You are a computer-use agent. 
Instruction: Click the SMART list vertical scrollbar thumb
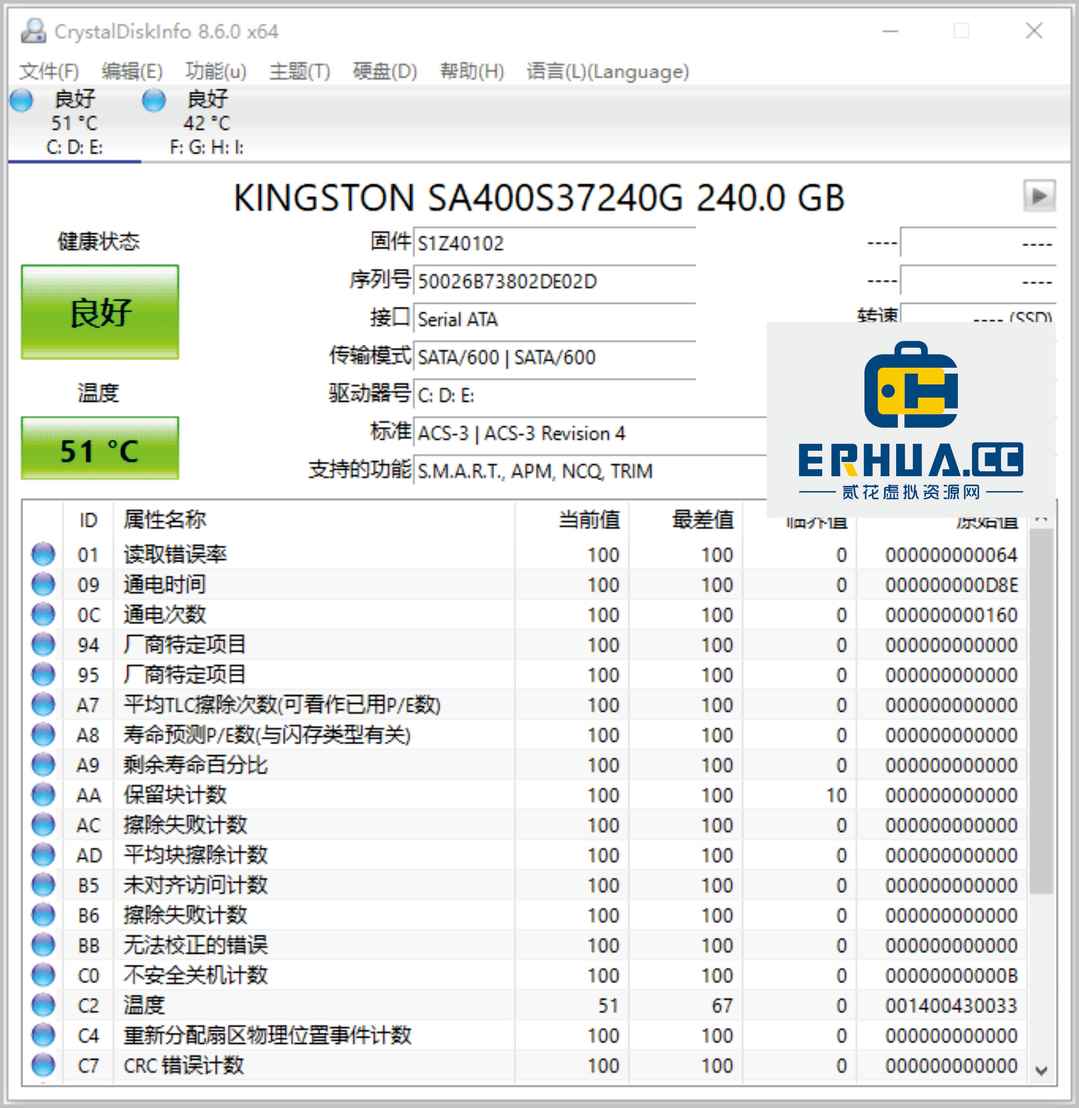tap(1041, 712)
